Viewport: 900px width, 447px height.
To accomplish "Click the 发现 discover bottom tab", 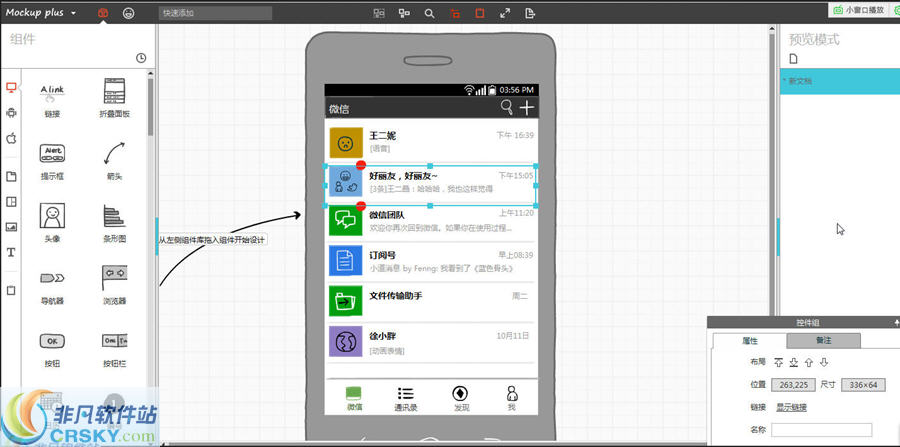I will coord(461,399).
